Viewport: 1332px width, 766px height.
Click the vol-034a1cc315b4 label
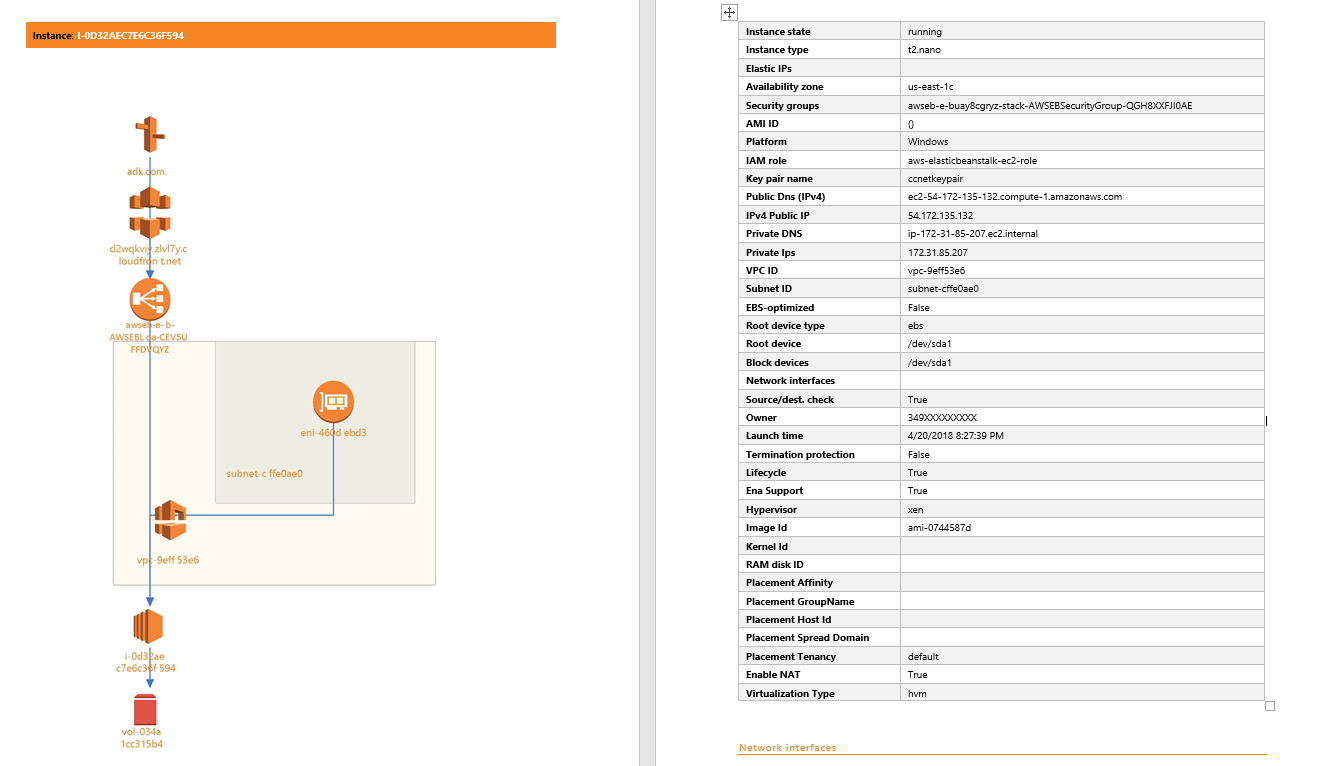(x=142, y=738)
